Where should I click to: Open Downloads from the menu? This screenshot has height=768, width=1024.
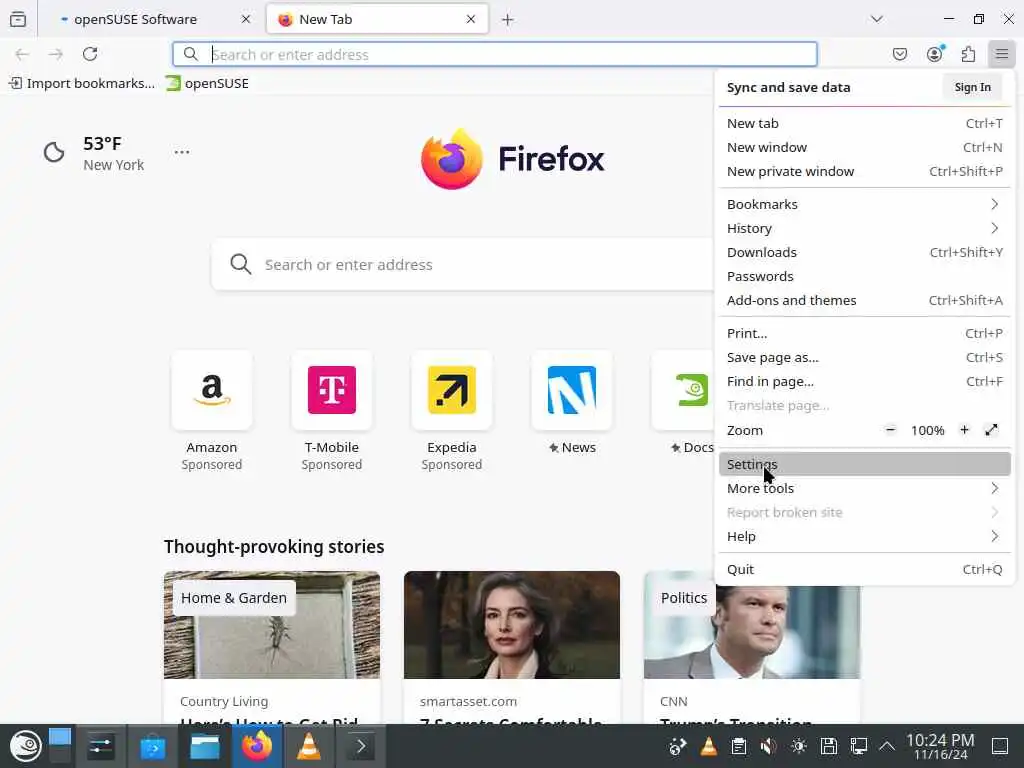[x=865, y=253]
